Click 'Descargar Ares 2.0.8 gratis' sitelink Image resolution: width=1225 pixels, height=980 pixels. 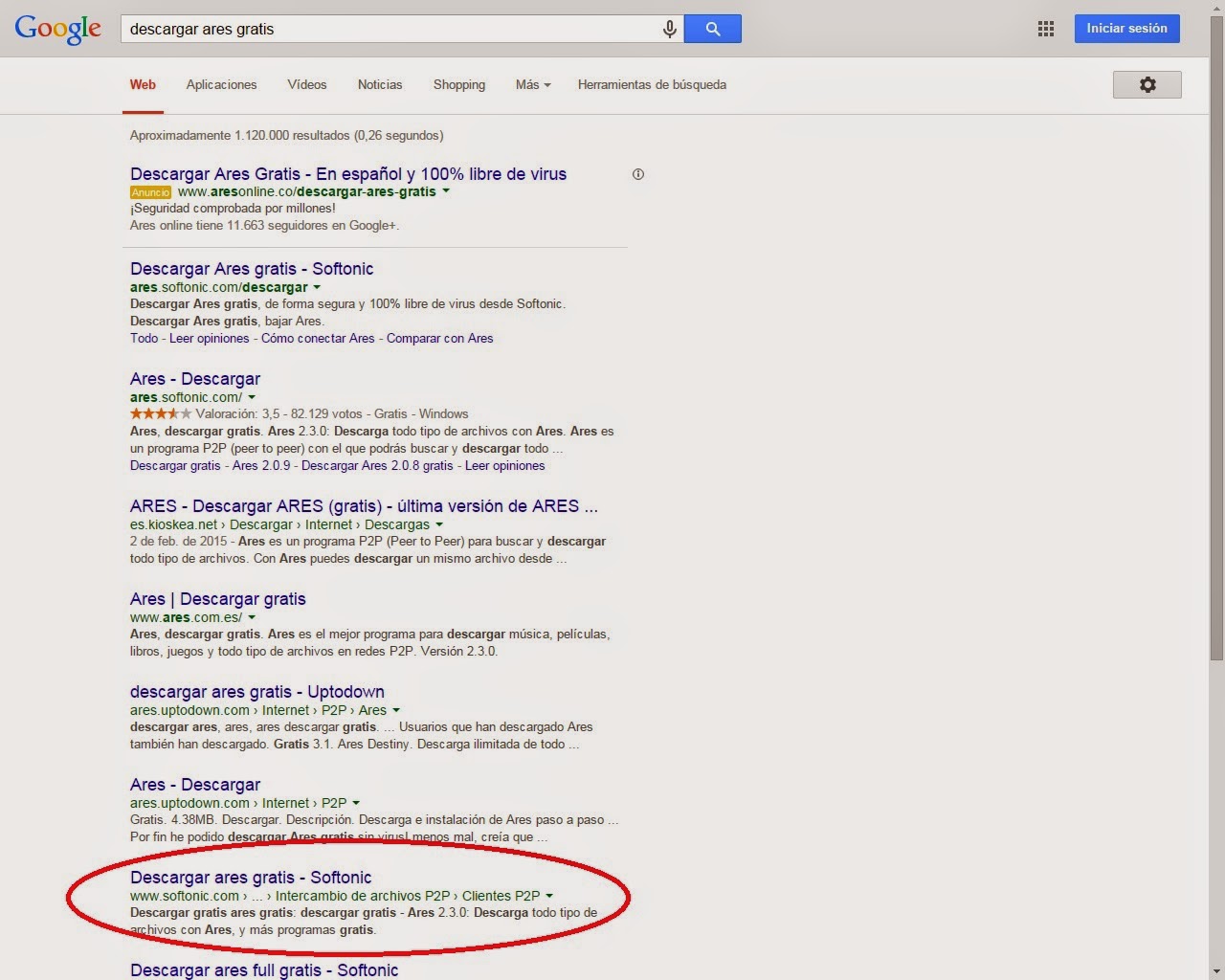[377, 466]
